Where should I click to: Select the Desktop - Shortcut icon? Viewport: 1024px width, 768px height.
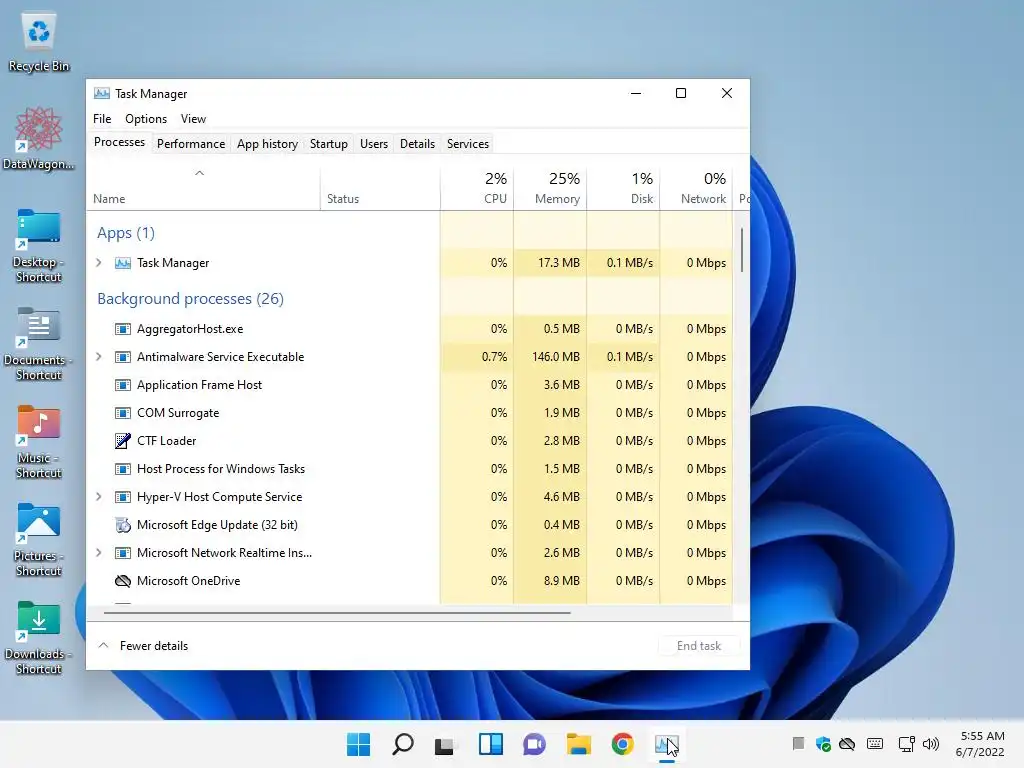click(39, 246)
